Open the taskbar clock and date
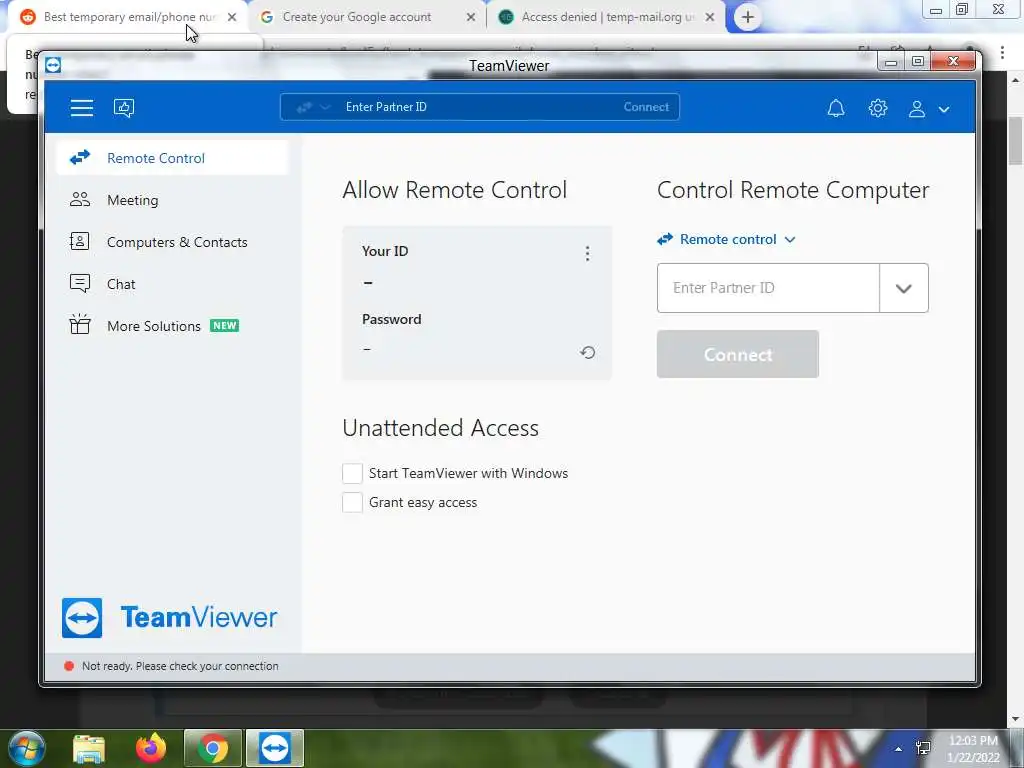Image resolution: width=1024 pixels, height=768 pixels. tap(973, 749)
